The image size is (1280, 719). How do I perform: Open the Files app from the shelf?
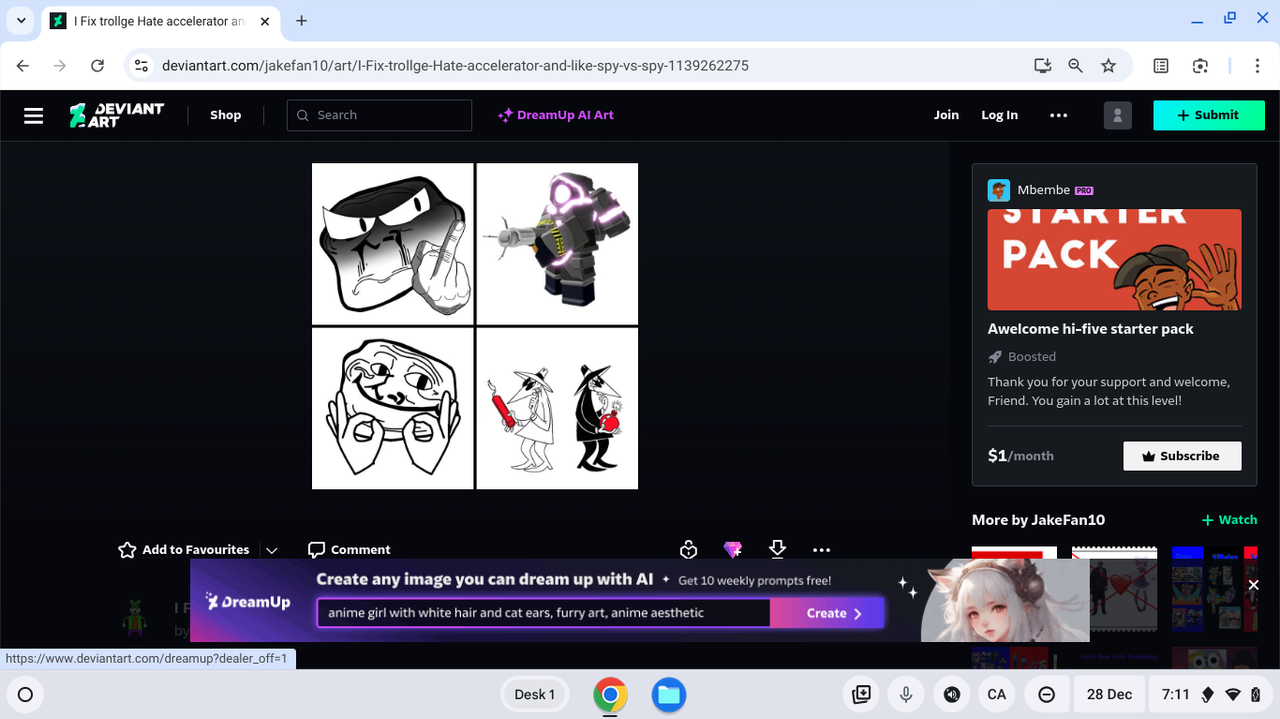[669, 695]
